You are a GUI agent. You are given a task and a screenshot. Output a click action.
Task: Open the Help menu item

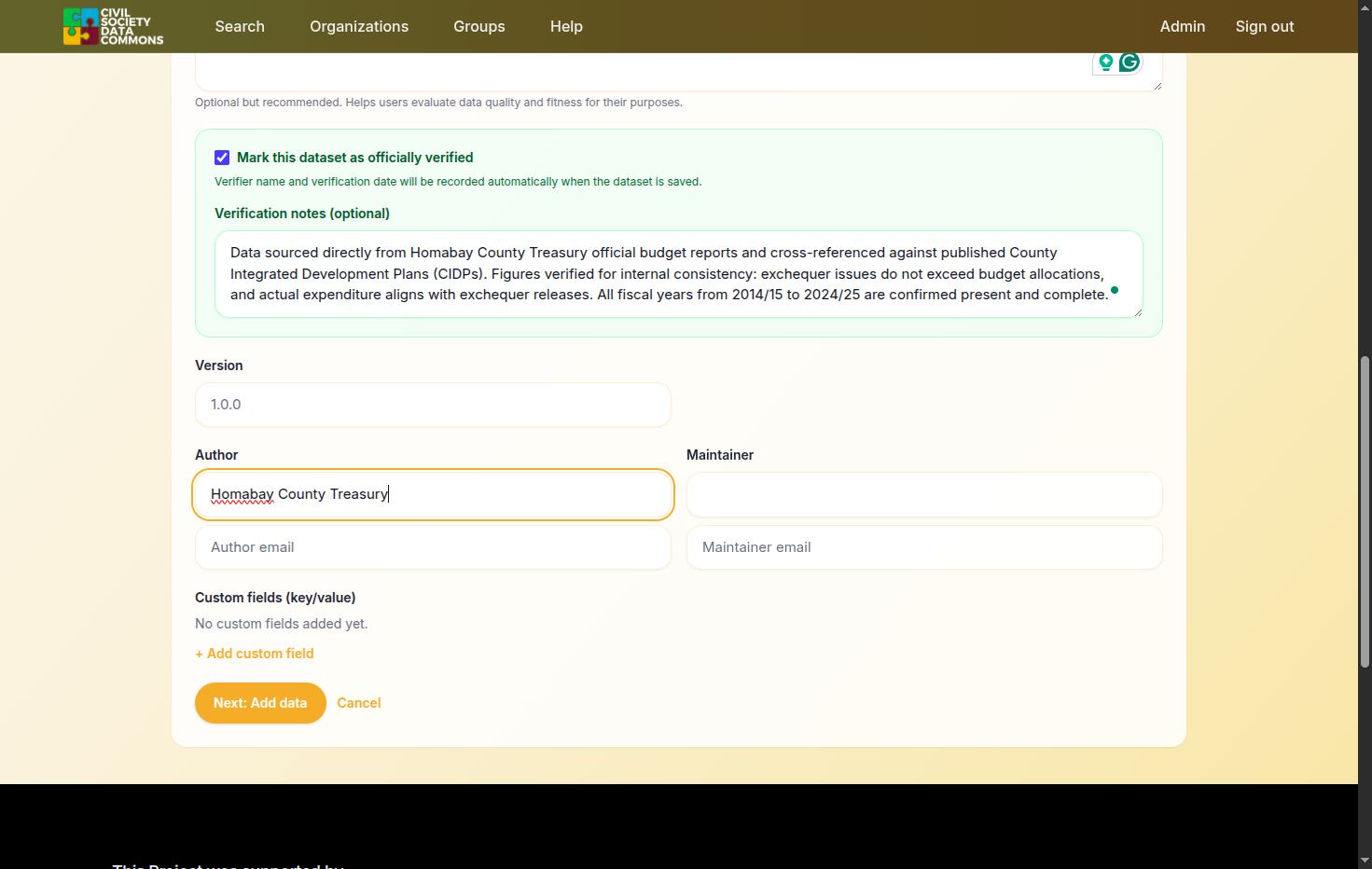click(566, 26)
